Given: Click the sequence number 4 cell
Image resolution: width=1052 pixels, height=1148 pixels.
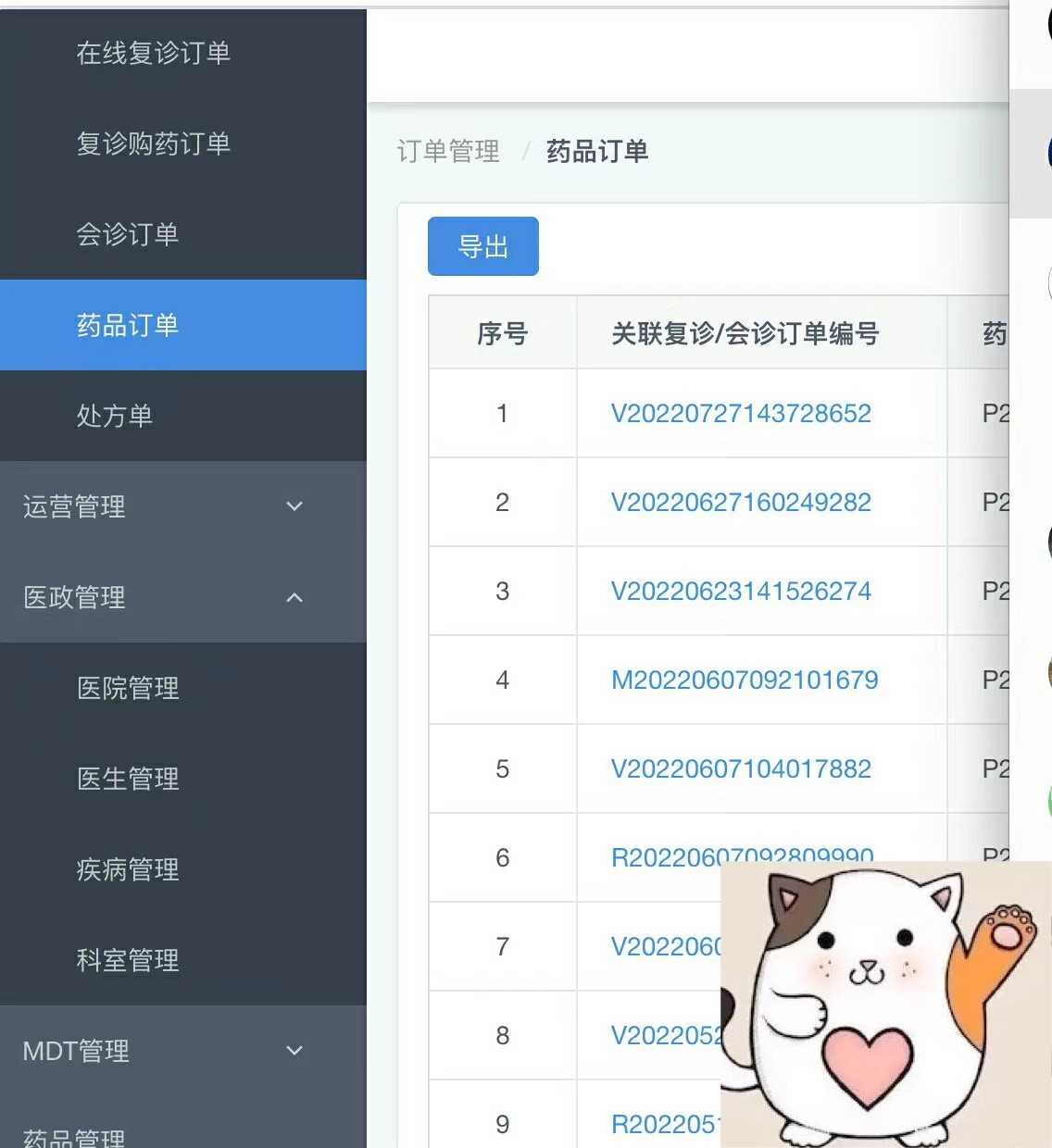Looking at the screenshot, I should pos(503,680).
